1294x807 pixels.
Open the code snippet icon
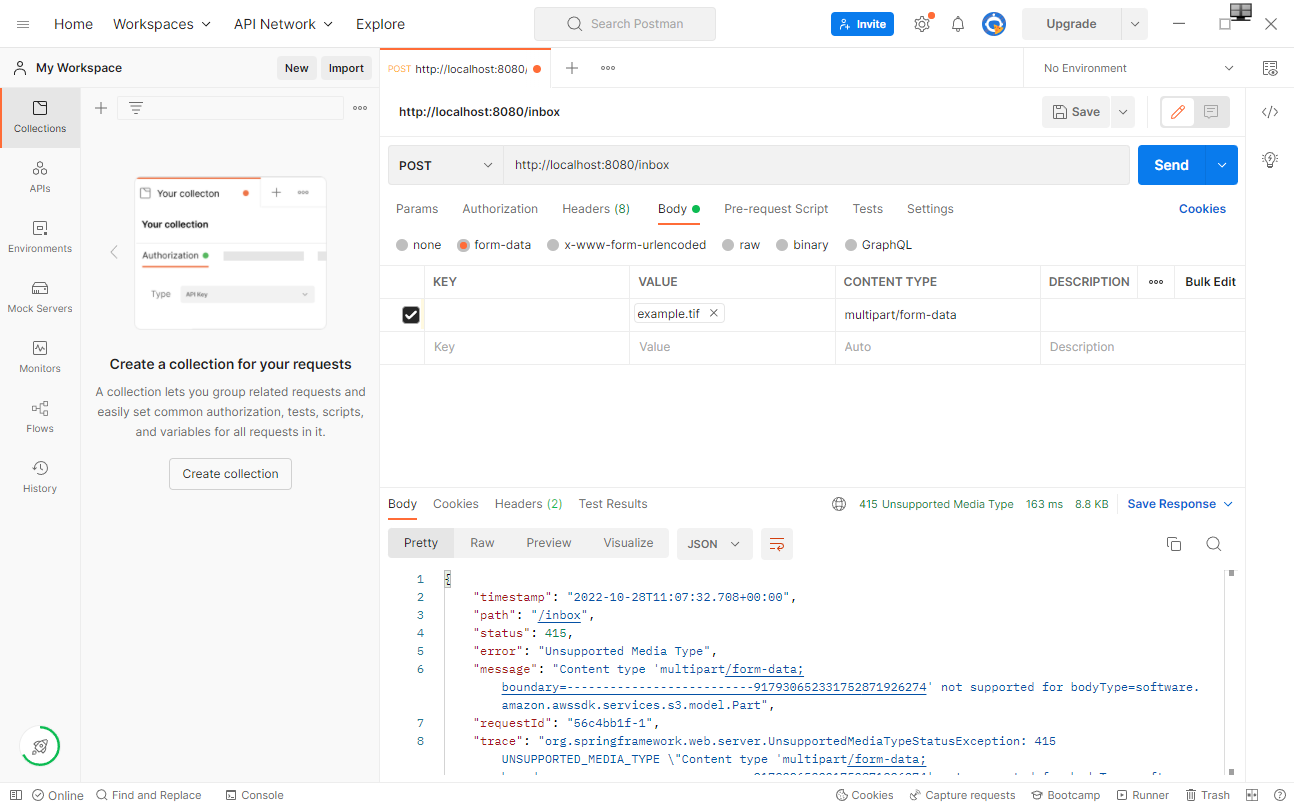click(x=1270, y=112)
